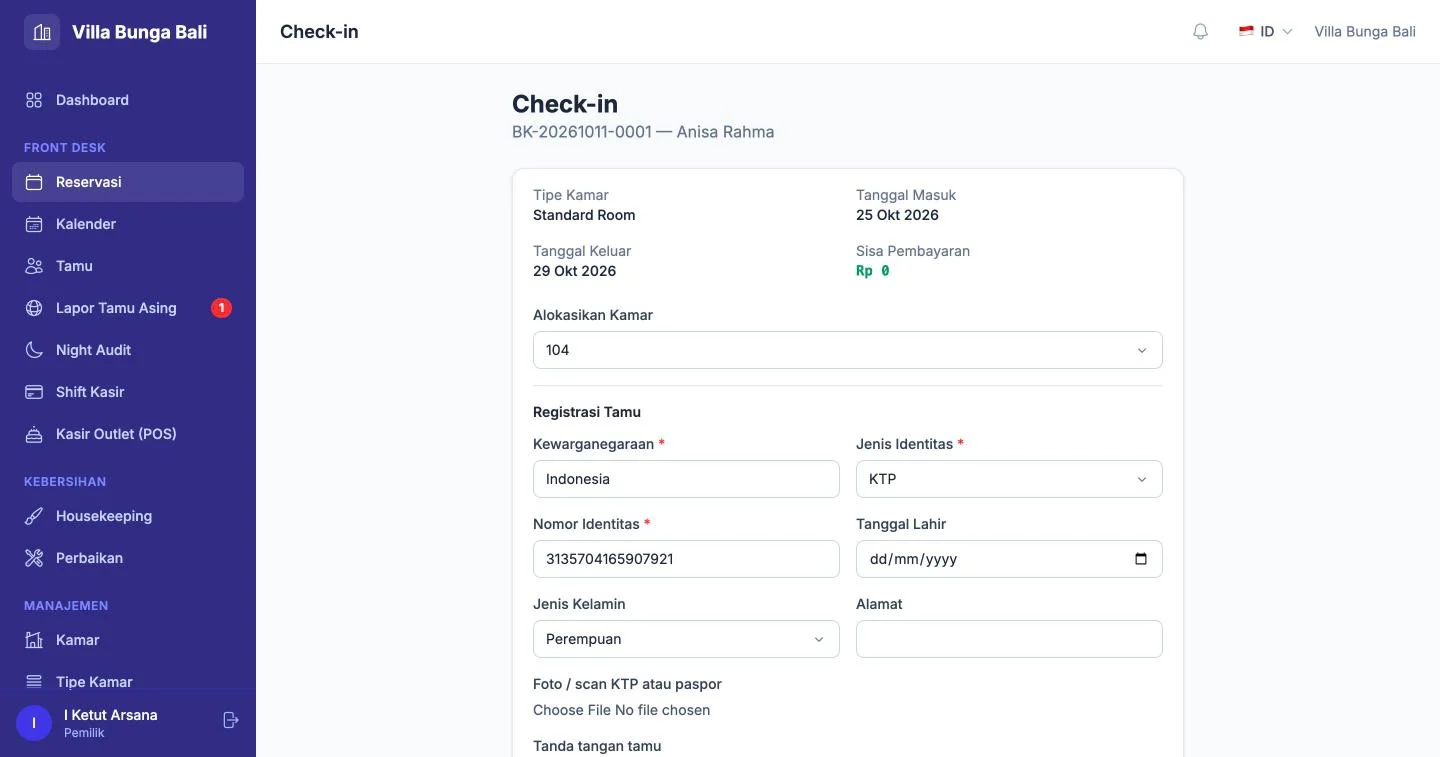The width and height of the screenshot is (1440, 757).
Task: Open the Tamu menu item
Action: pos(128,266)
